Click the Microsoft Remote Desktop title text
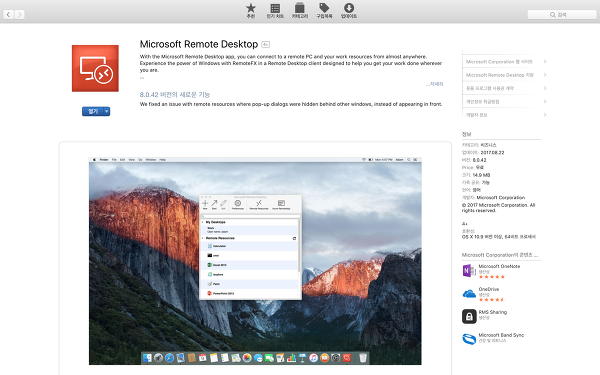The height and width of the screenshot is (375, 600). (199, 44)
